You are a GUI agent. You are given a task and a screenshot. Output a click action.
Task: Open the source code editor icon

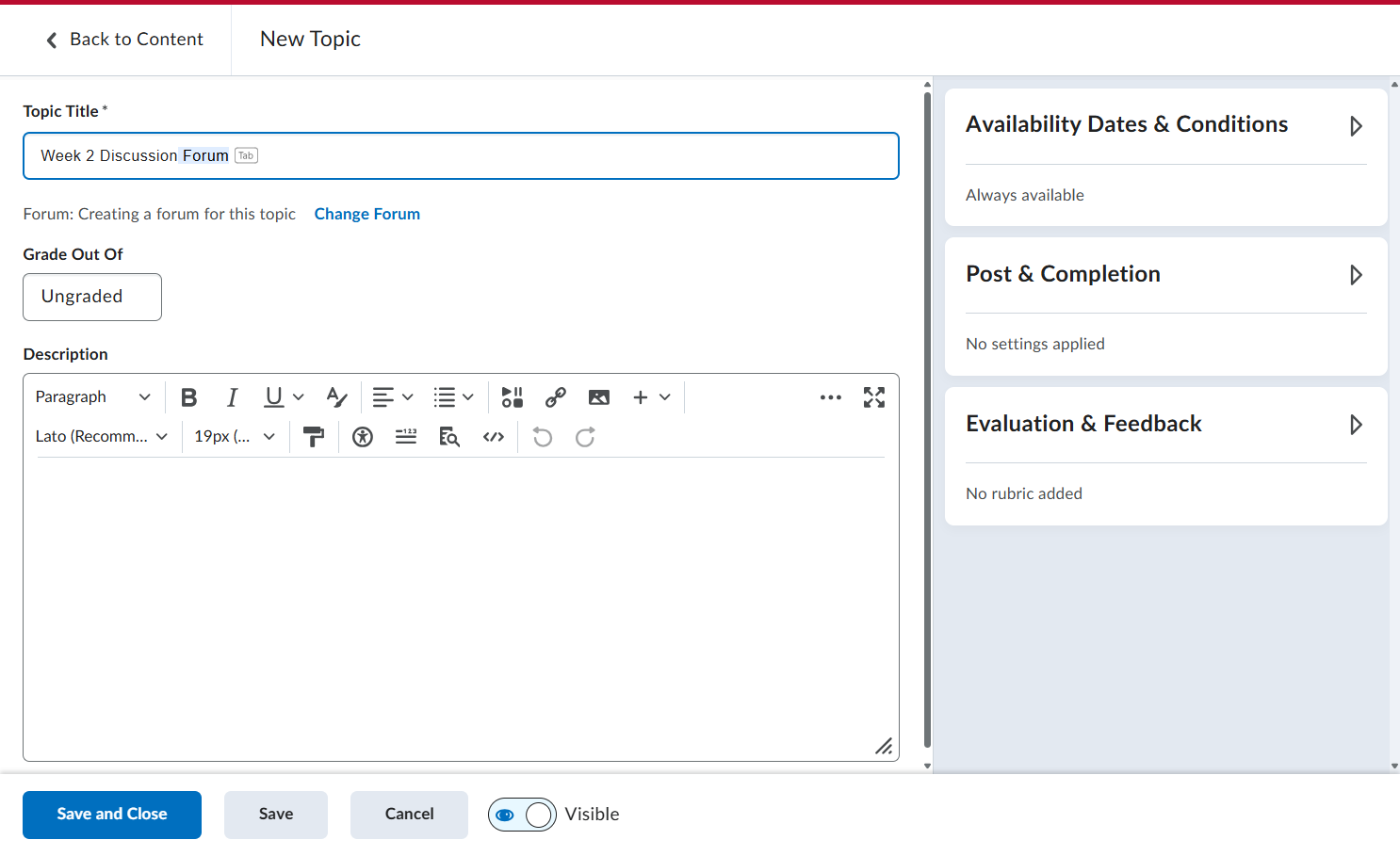click(x=494, y=437)
